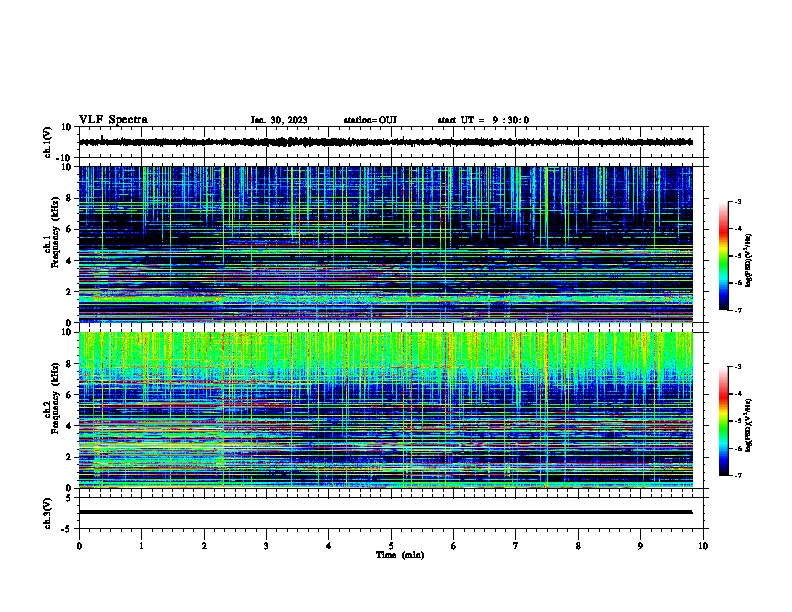Click time axis tick label "3"
Image resolution: width=792 pixels, height=612 pixels.
(266, 546)
